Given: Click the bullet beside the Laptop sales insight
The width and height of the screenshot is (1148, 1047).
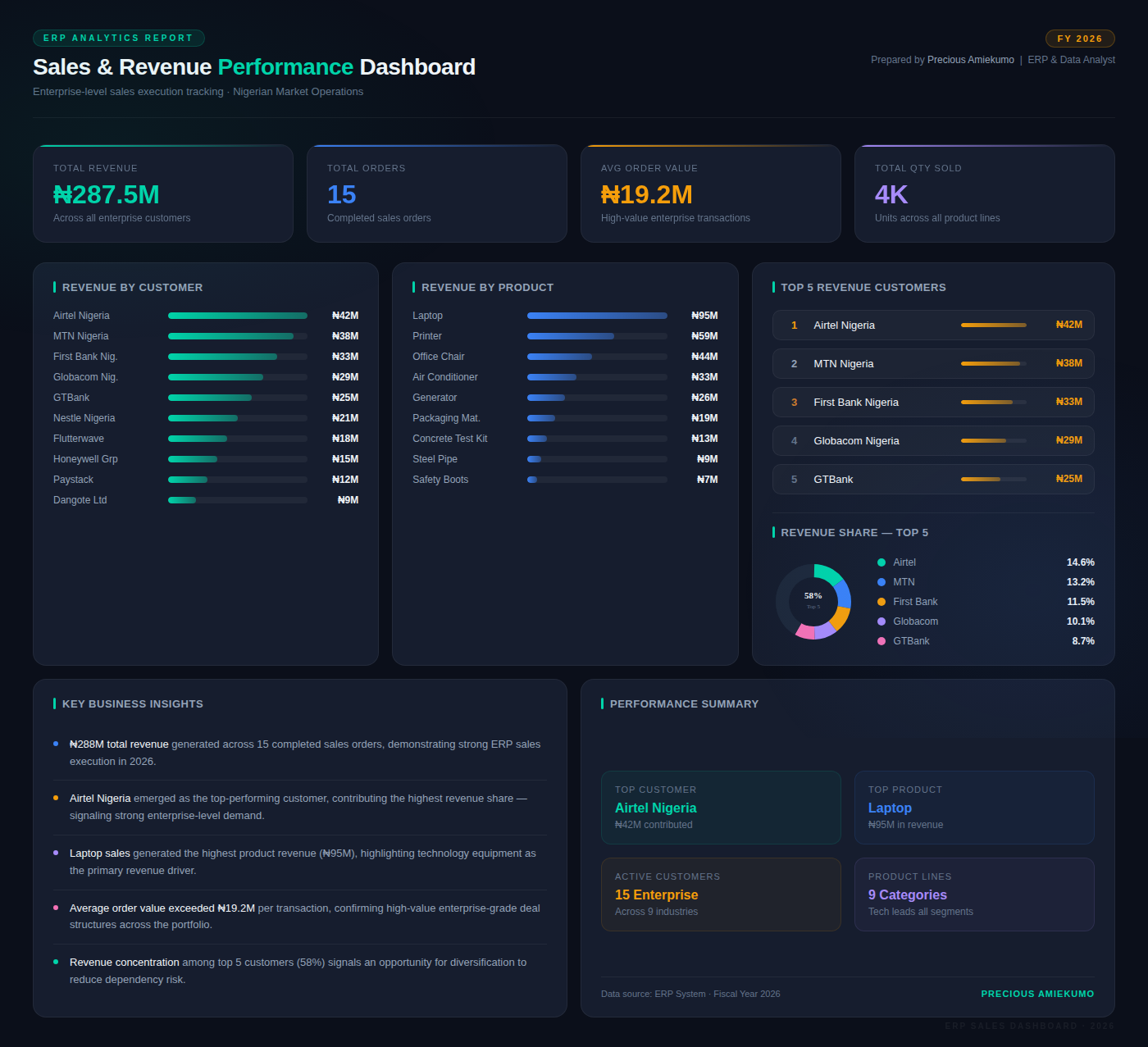Looking at the screenshot, I should (57, 854).
